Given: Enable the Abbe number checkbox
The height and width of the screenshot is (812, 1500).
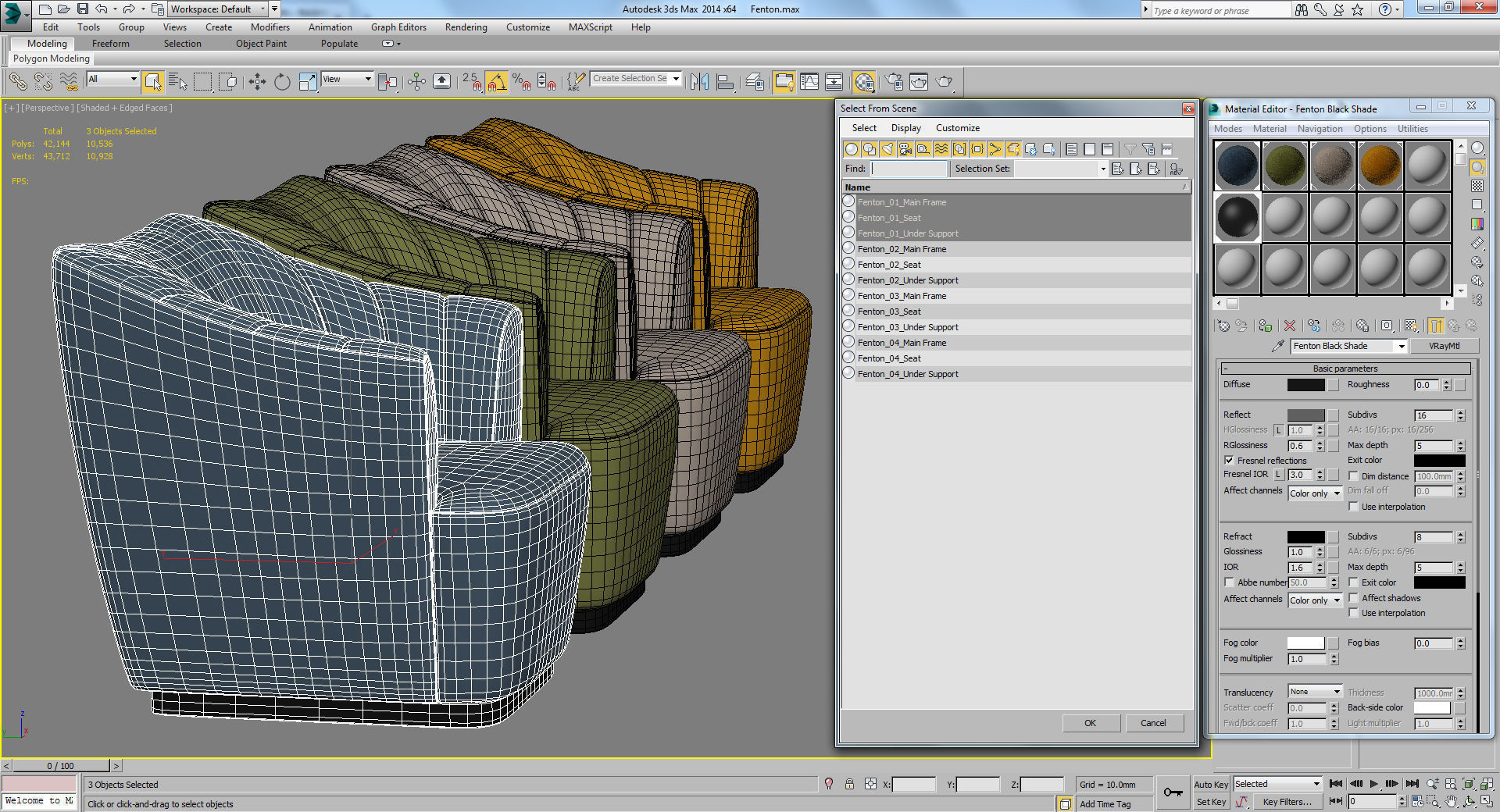Looking at the screenshot, I should [1229, 582].
